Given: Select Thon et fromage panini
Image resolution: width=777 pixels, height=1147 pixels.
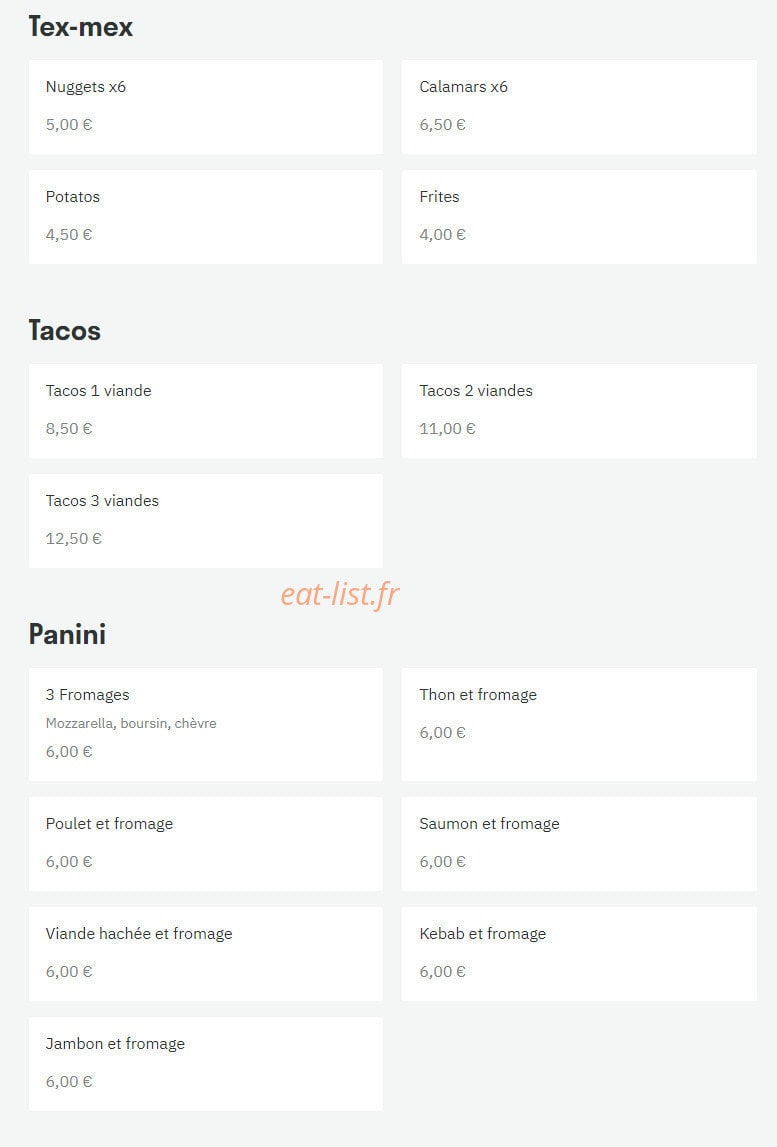Looking at the screenshot, I should 579,724.
